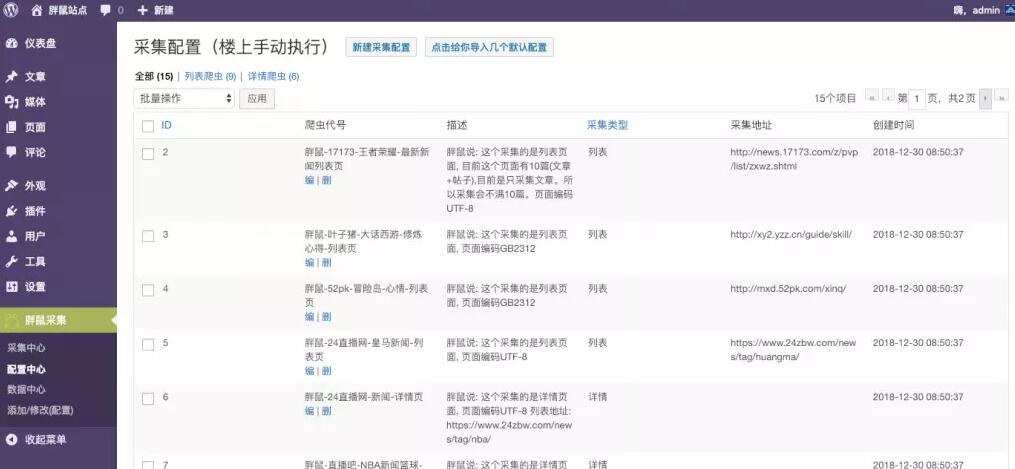Sort by ID column header
The width and height of the screenshot is (1015, 469).
click(x=166, y=125)
